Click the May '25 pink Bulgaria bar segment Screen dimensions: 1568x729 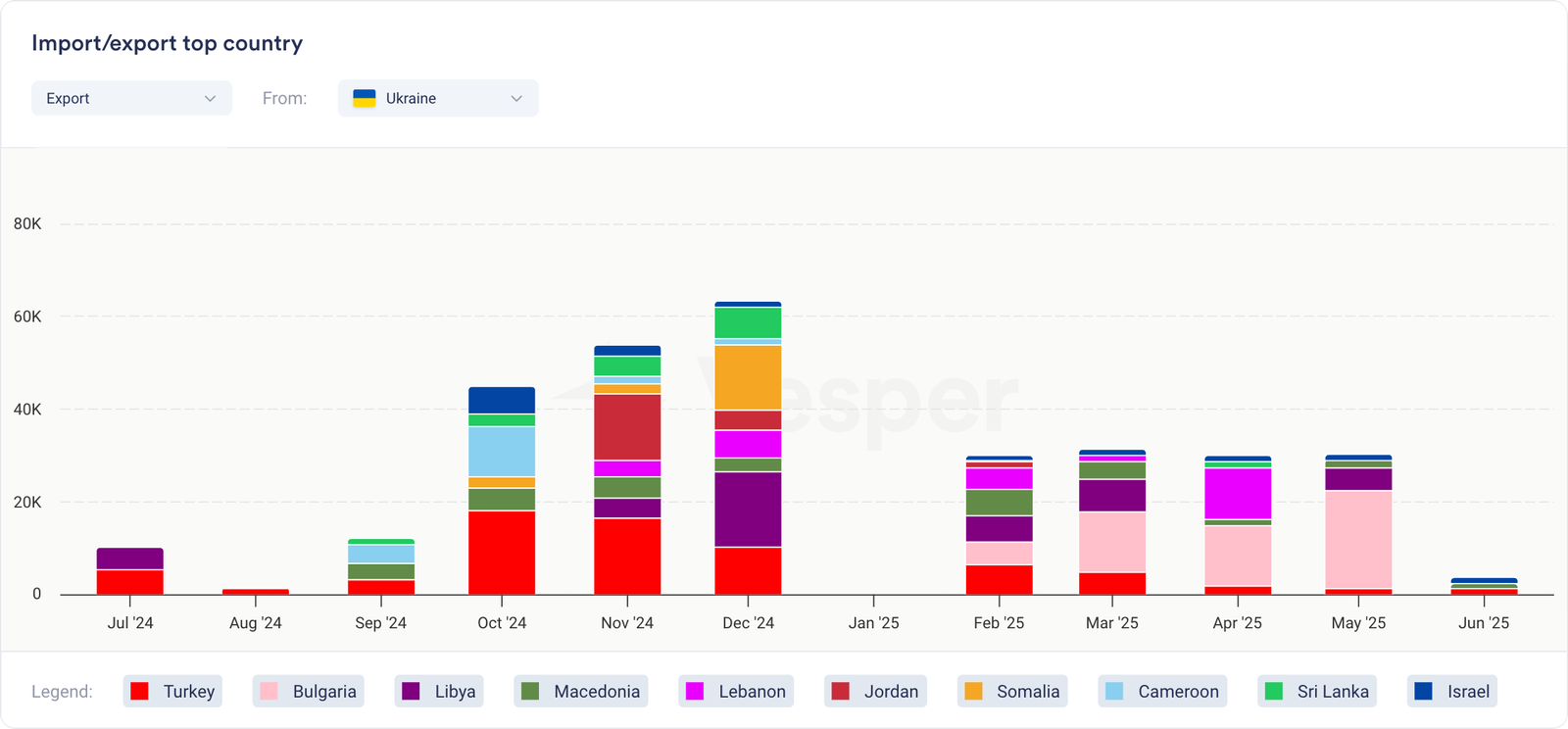(1358, 539)
